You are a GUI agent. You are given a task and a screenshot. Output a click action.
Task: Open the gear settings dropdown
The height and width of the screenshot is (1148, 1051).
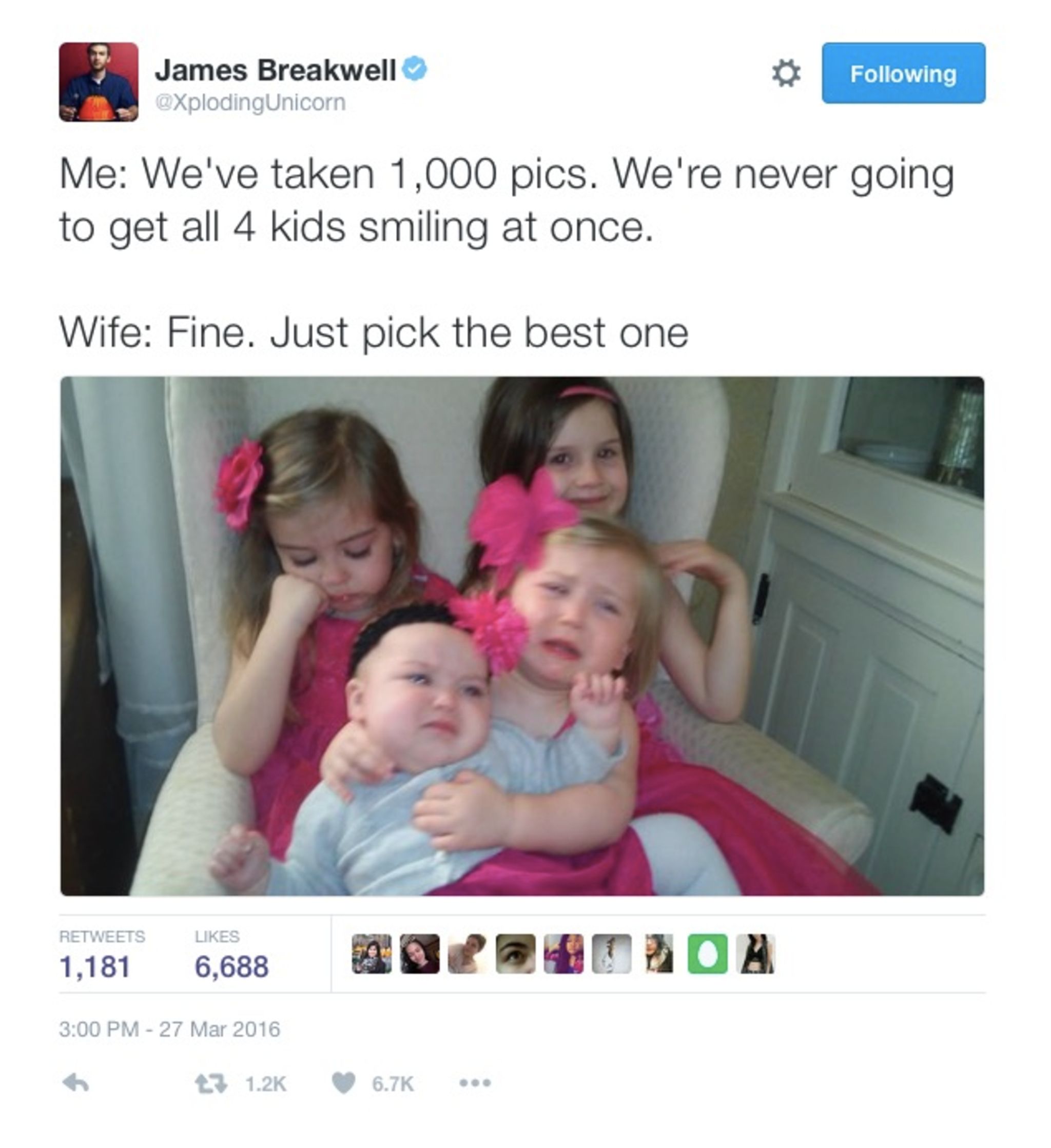pos(786,73)
